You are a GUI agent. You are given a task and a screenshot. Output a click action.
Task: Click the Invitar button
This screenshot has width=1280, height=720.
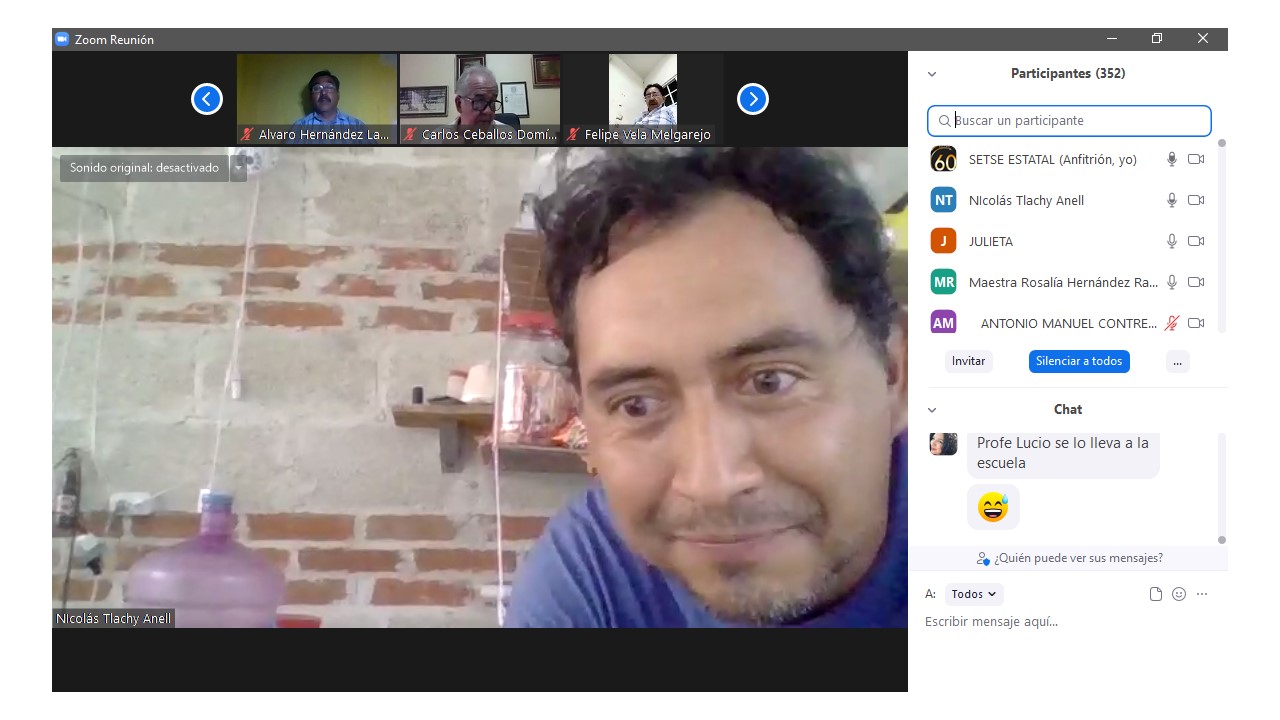coord(968,361)
